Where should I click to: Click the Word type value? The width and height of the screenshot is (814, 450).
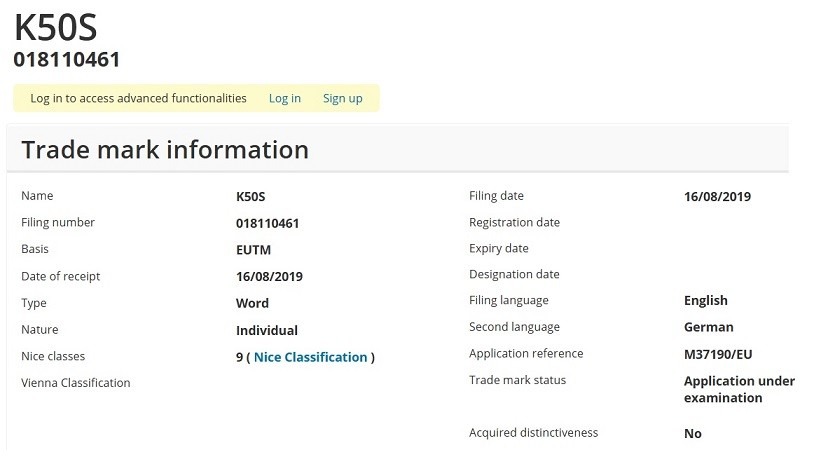click(252, 303)
